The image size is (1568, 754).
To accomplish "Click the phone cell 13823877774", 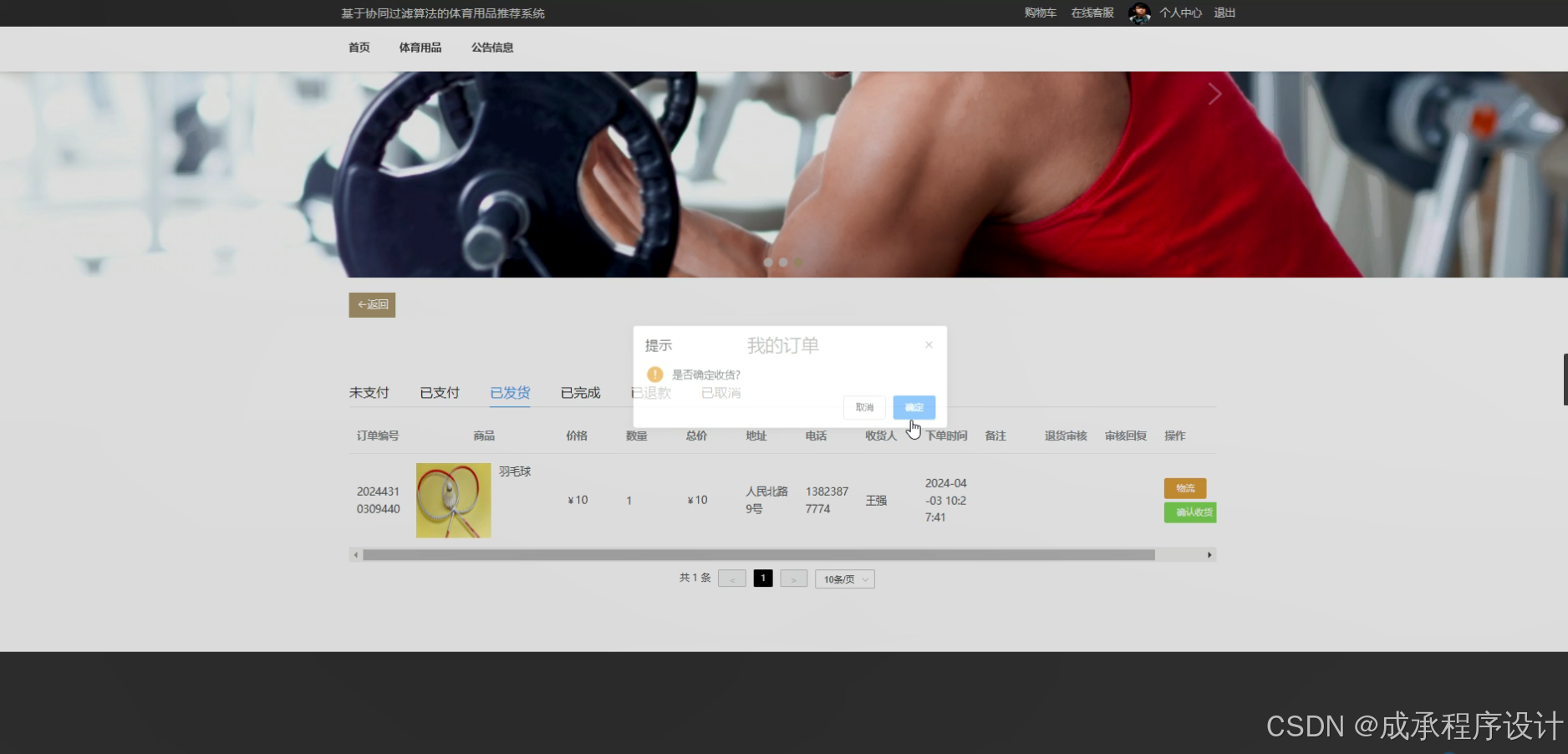I will click(827, 500).
